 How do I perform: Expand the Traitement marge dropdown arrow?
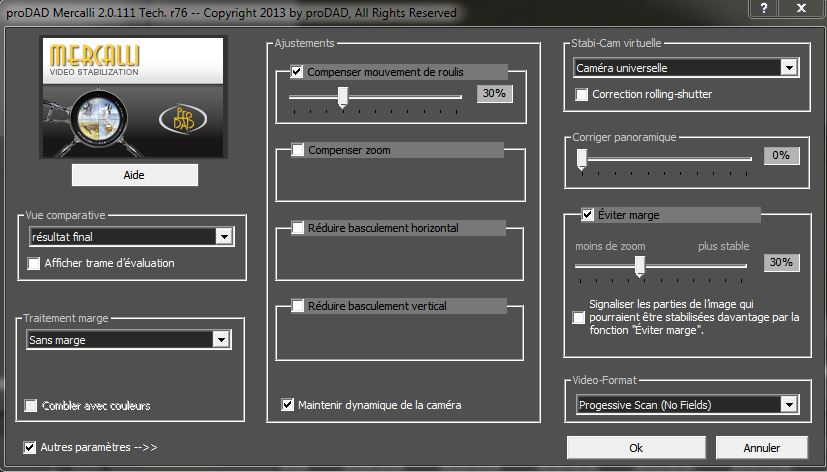[x=221, y=340]
